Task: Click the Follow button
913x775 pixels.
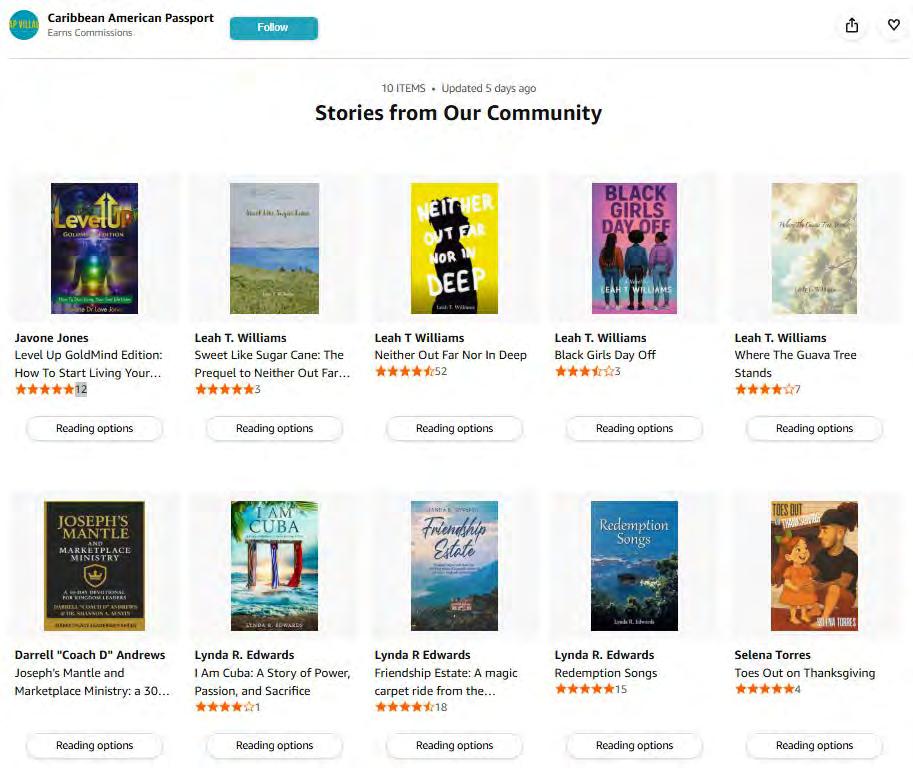Action: (273, 28)
